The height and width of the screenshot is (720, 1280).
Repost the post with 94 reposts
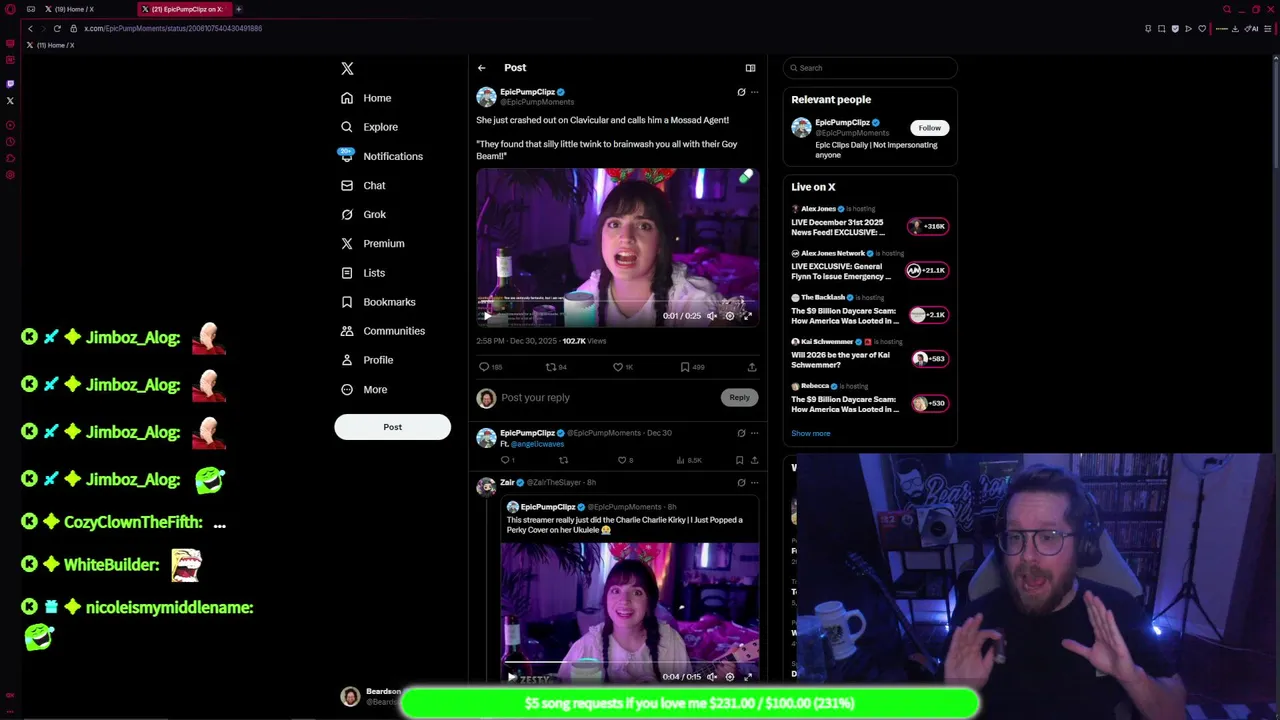[x=556, y=367]
